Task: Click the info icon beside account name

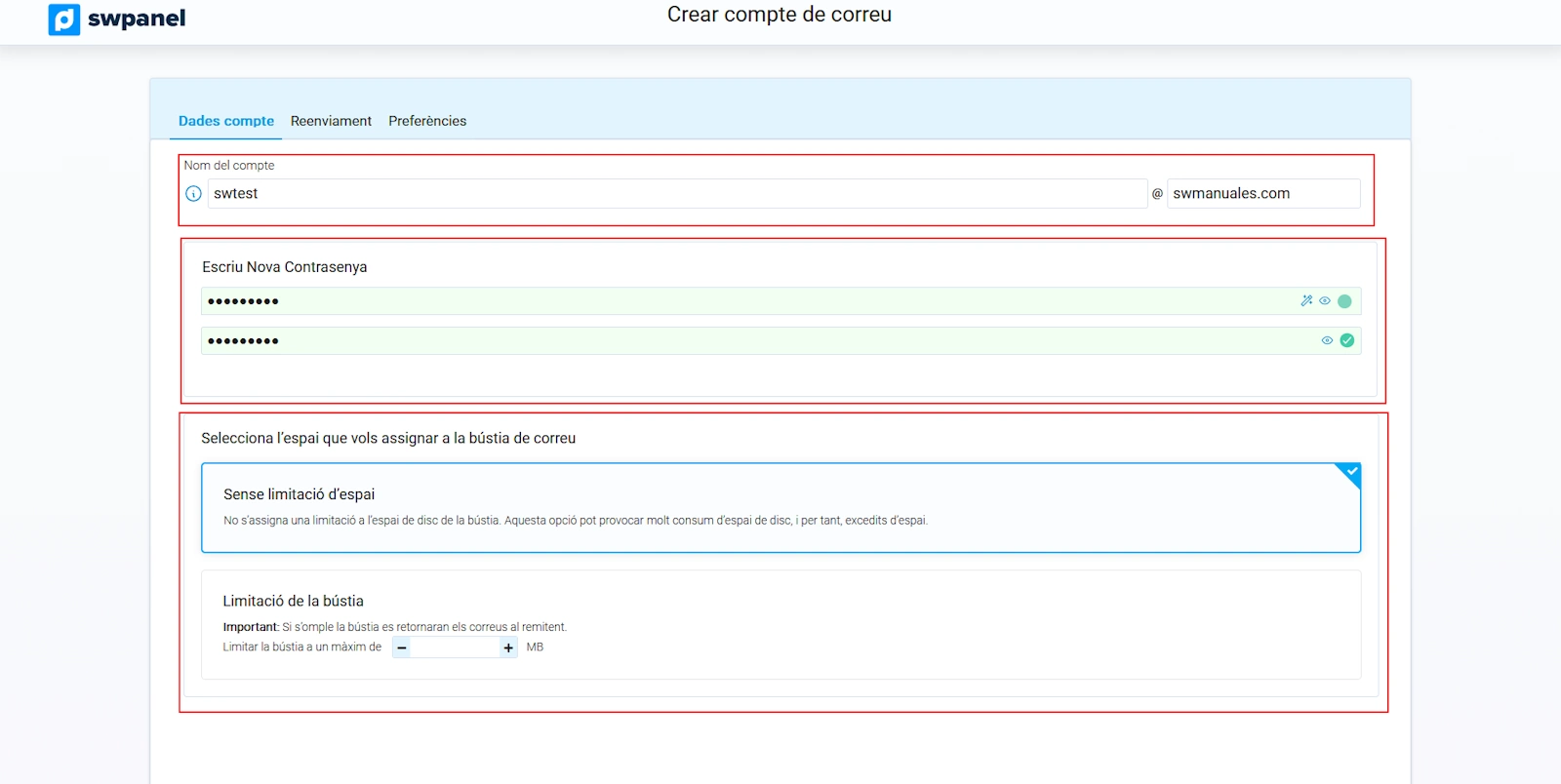Action: tap(193, 194)
